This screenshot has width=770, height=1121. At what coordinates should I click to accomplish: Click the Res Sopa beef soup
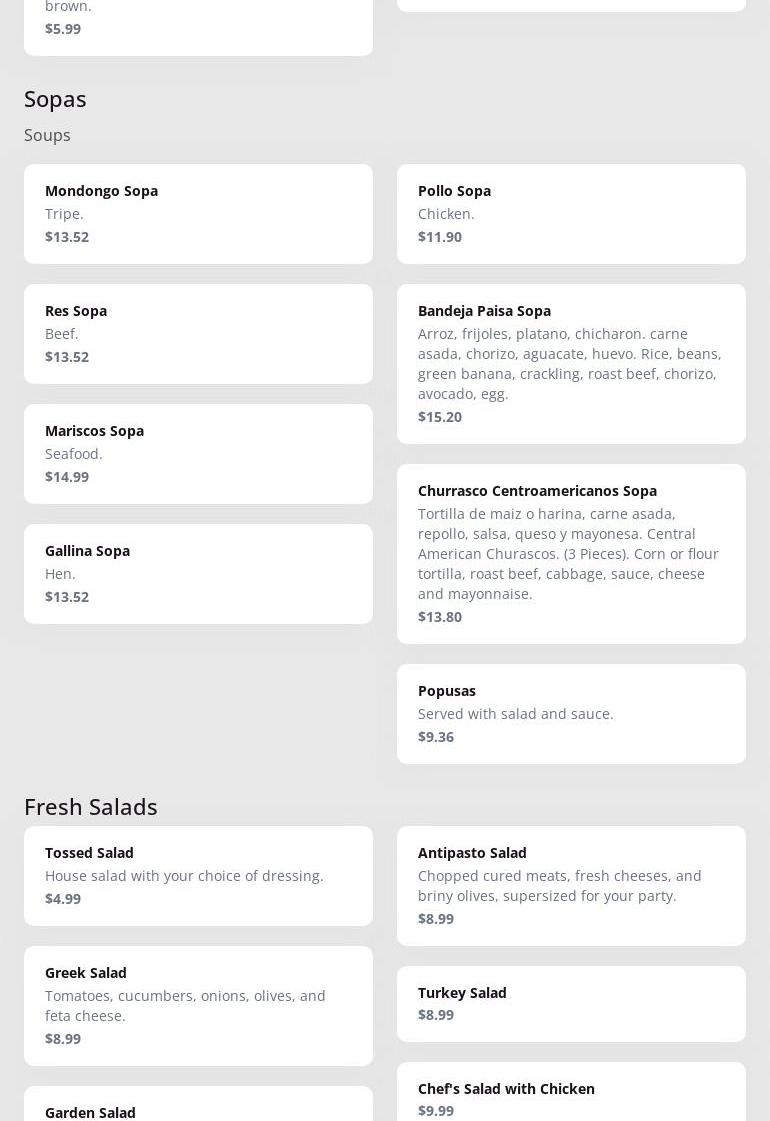198,334
